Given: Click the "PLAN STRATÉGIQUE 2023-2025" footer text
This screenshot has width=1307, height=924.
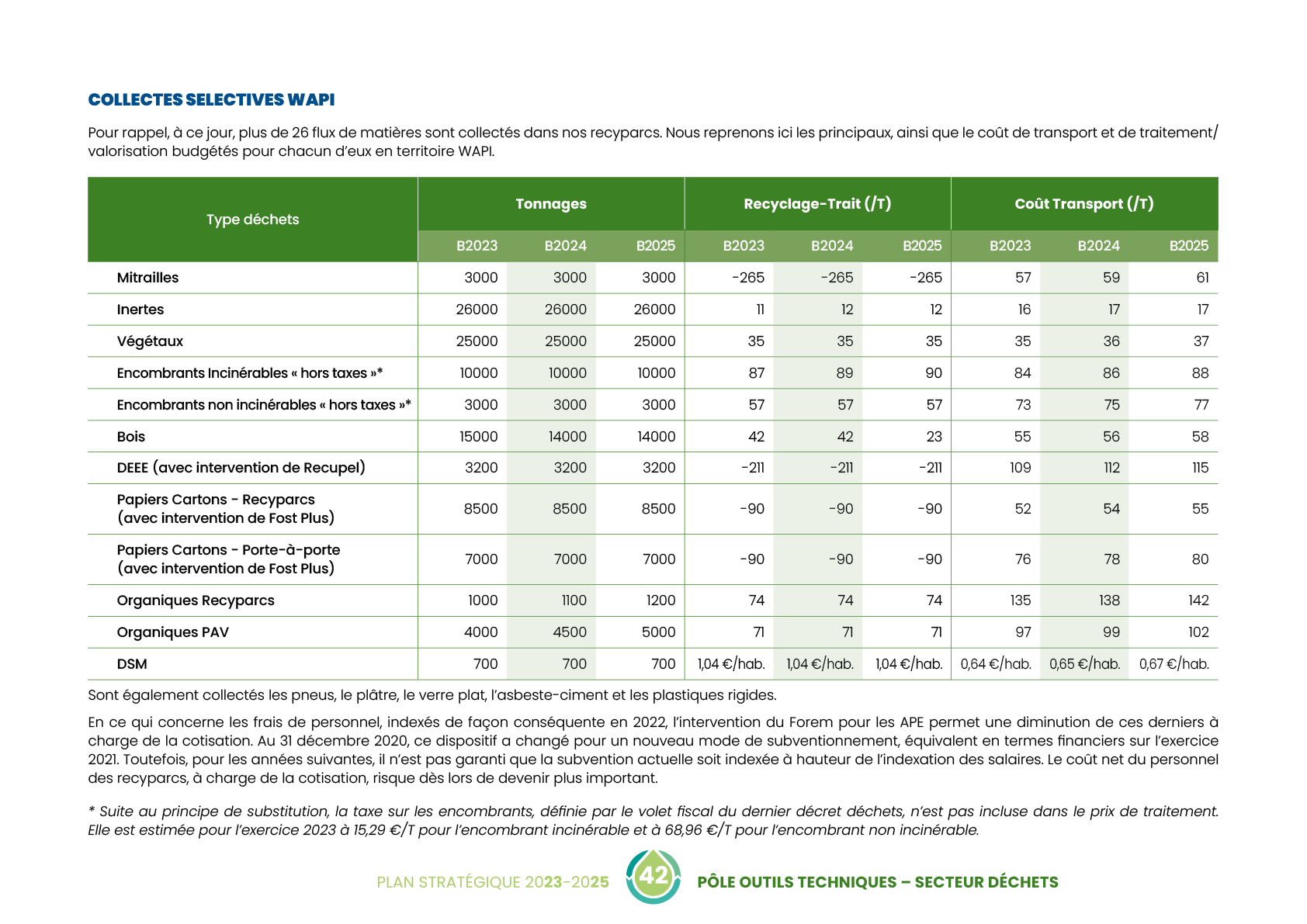Looking at the screenshot, I should [493, 882].
